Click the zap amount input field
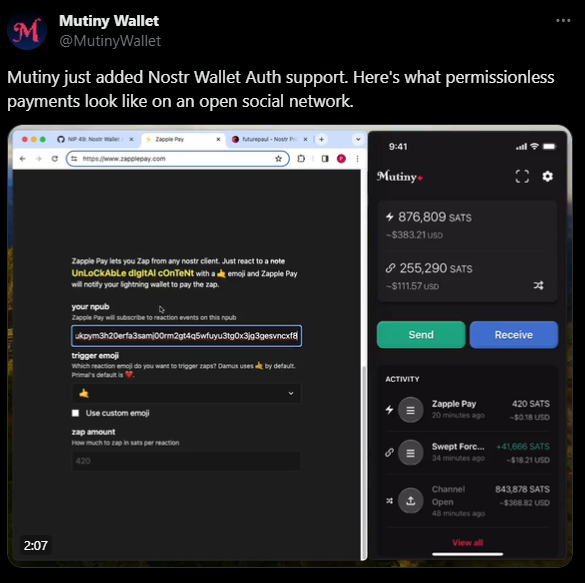The width and height of the screenshot is (585, 583). [x=186, y=461]
